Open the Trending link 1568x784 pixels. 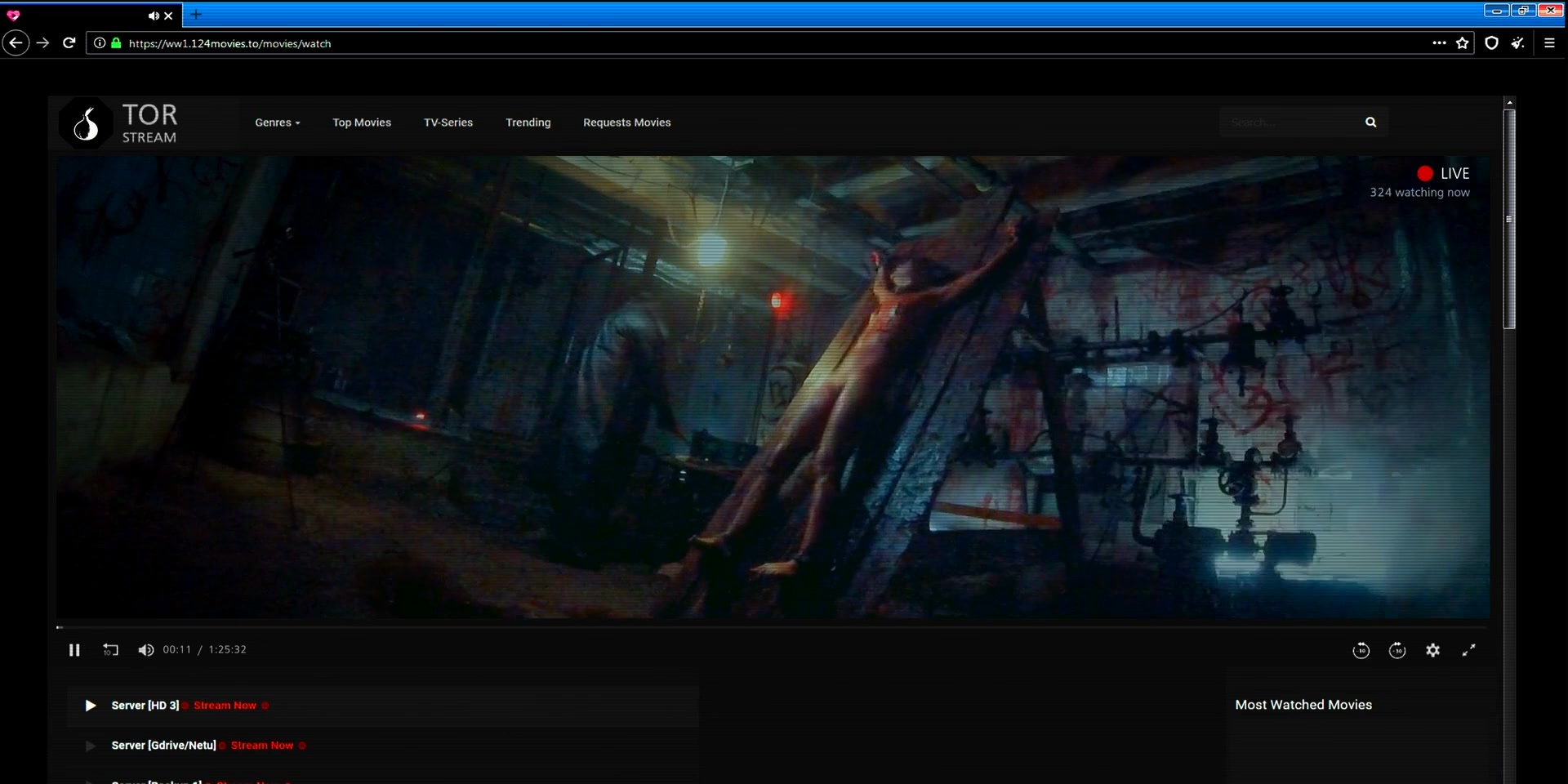pos(528,122)
